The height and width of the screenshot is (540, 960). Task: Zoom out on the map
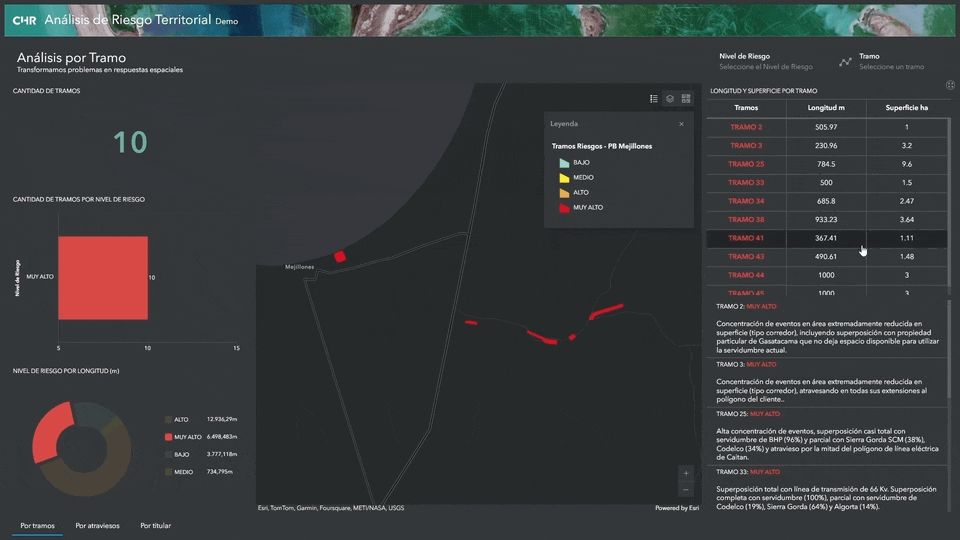point(685,490)
